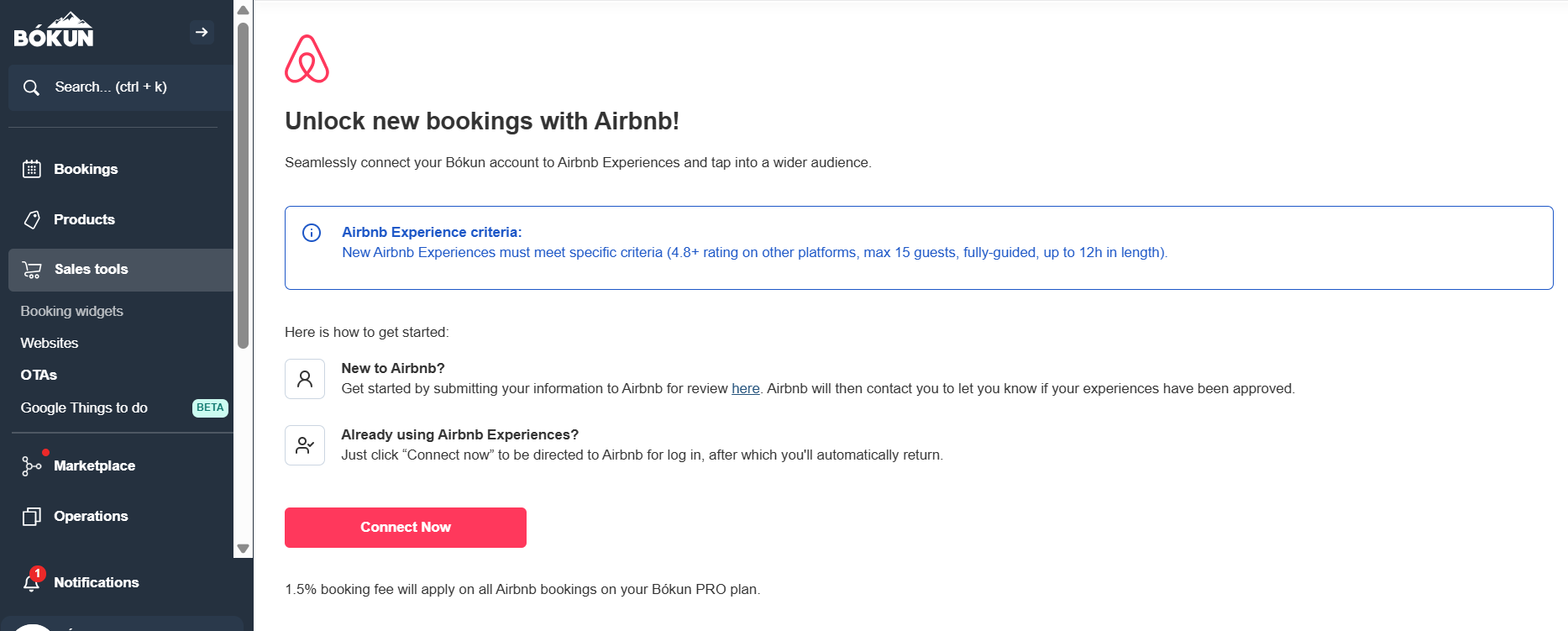Click the Notifications bell icon
Viewport: 1568px width, 631px height.
(x=32, y=582)
